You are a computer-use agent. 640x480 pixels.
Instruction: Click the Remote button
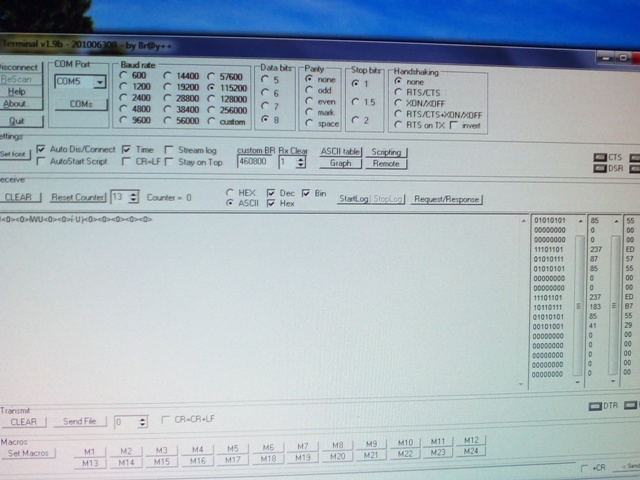(386, 164)
